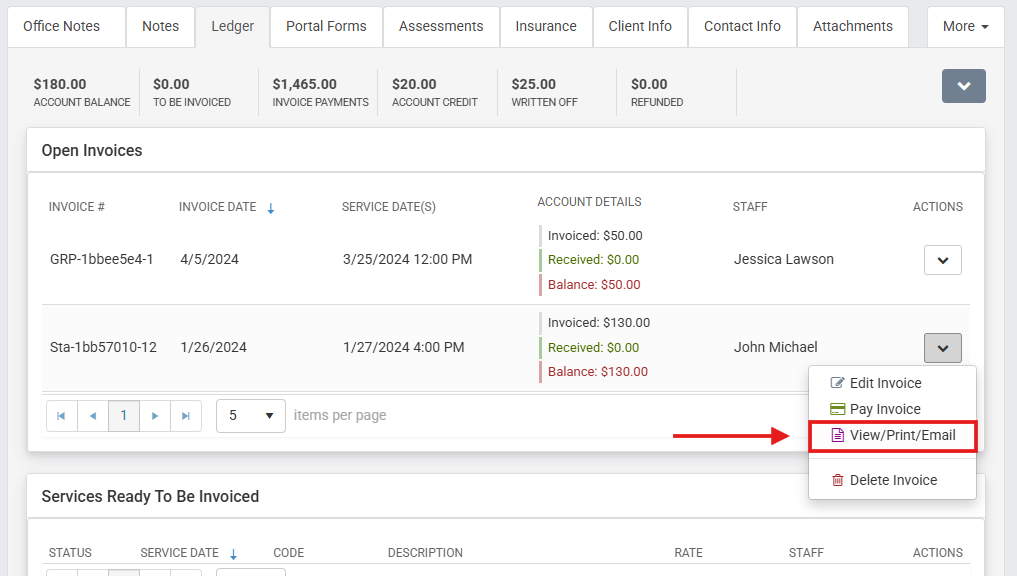Choose Edit Invoice from the menu
The width and height of the screenshot is (1017, 576).
(892, 383)
